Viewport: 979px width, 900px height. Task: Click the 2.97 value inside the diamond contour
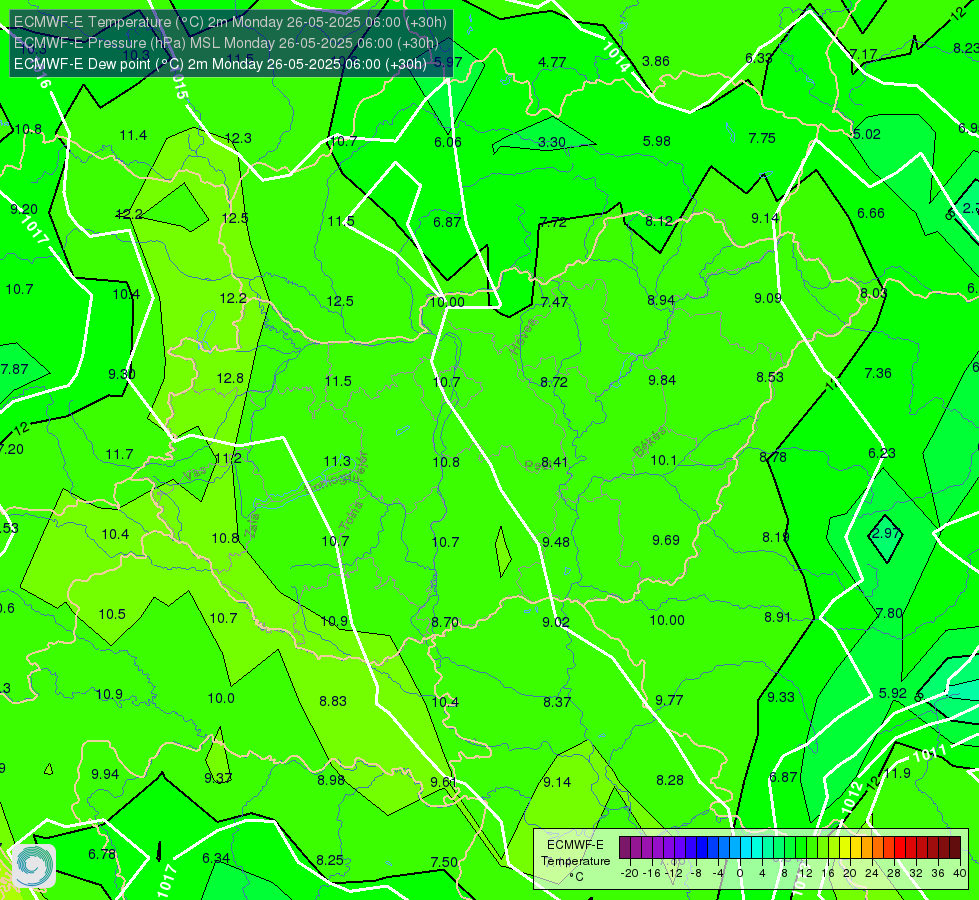coord(886,533)
